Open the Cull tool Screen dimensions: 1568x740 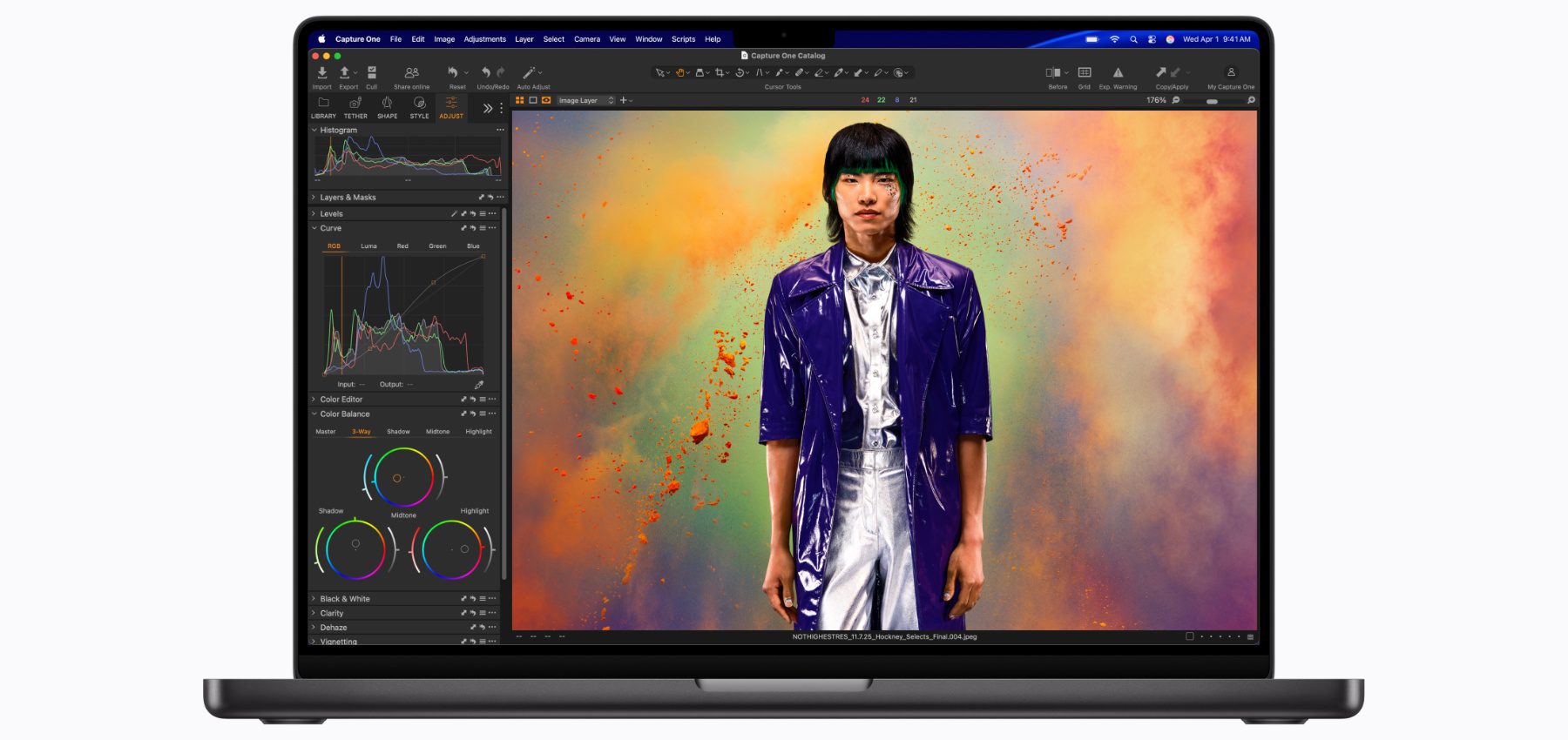coord(372,73)
